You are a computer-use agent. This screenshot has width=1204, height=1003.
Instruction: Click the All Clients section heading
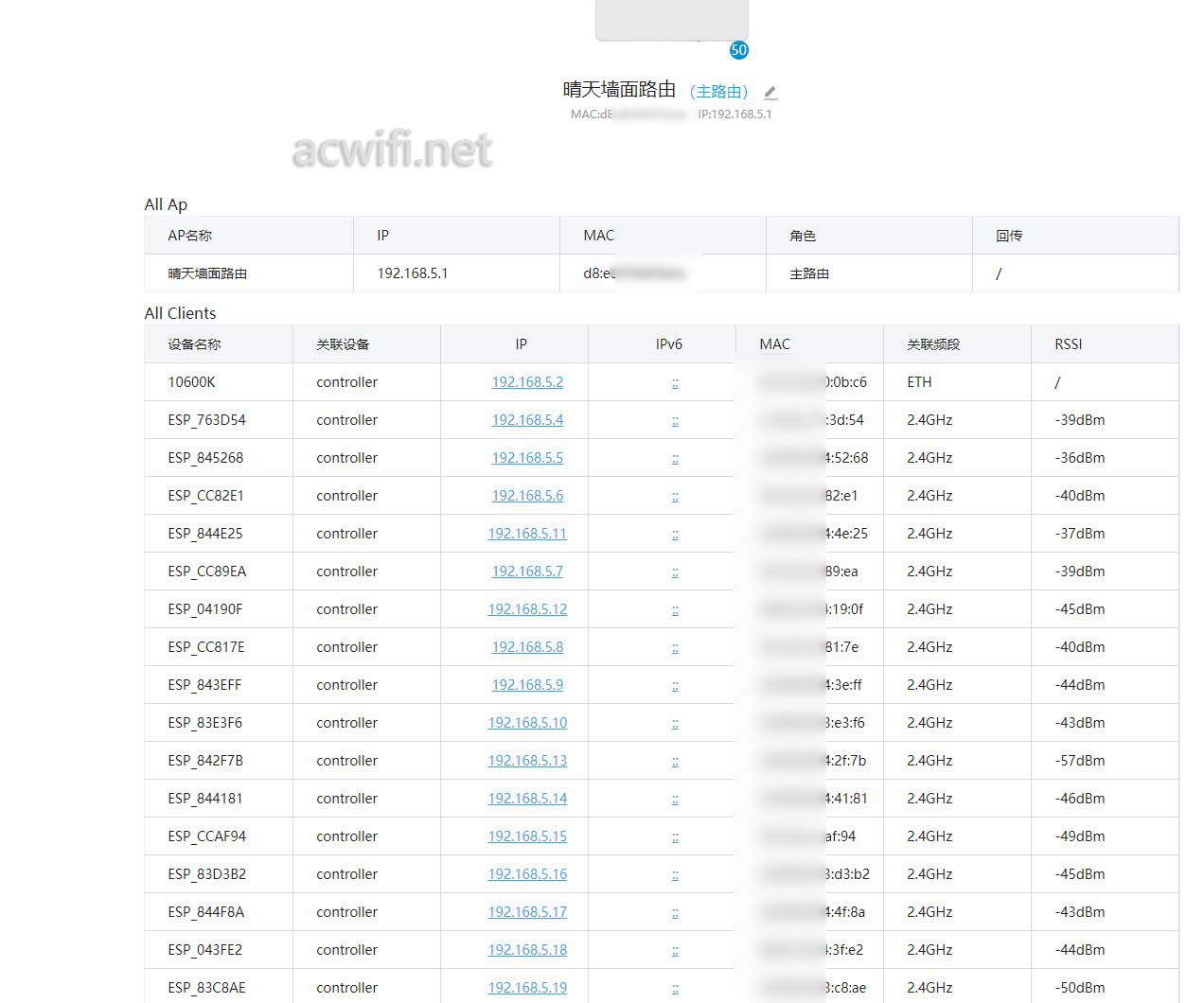180,313
